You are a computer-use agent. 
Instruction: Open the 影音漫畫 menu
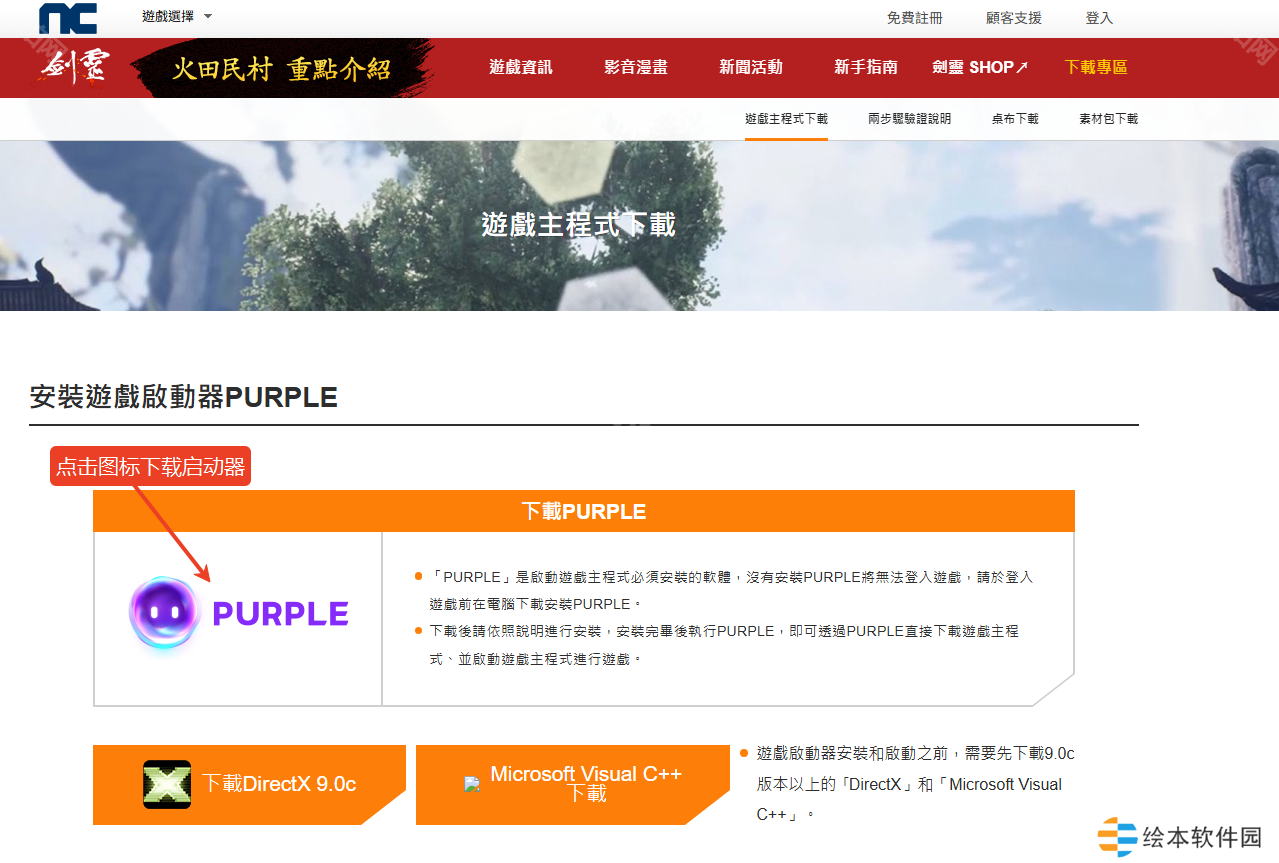pyautogui.click(x=636, y=67)
